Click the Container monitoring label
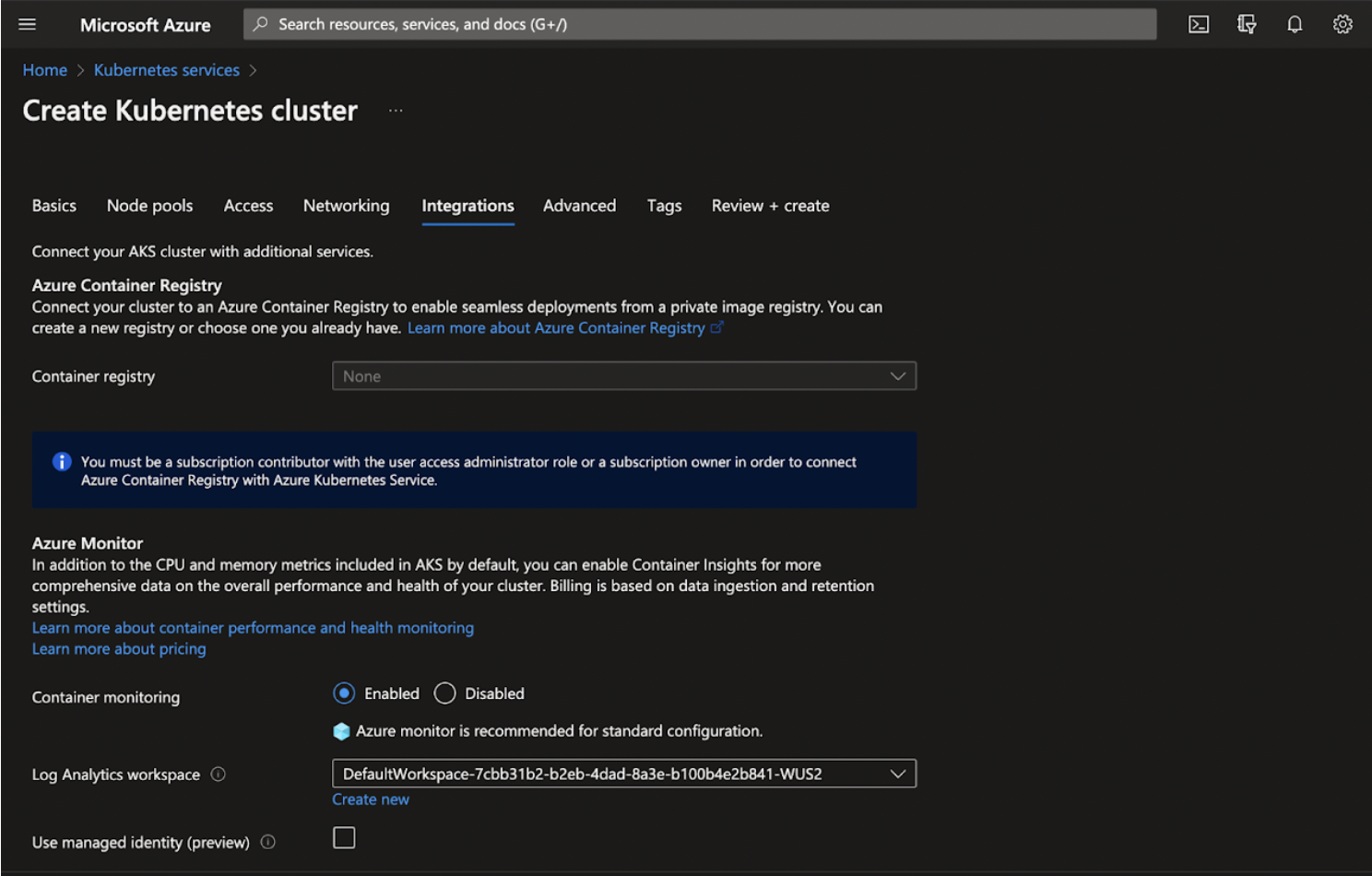Viewport: 1372px width, 876px height. pyautogui.click(x=106, y=697)
